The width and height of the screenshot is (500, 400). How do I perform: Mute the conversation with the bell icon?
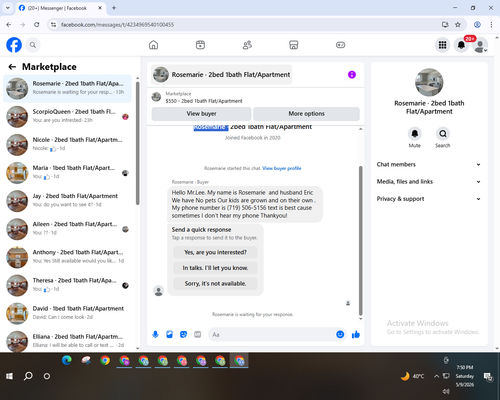[415, 134]
